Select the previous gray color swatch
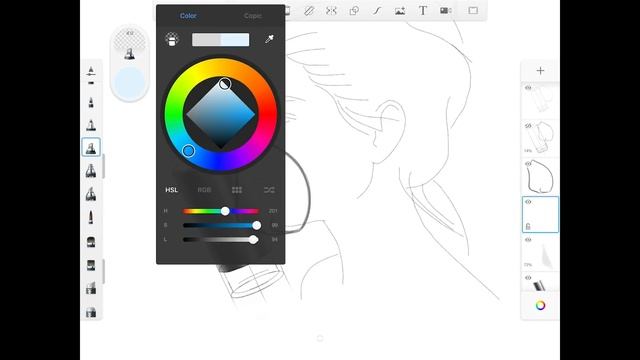The image size is (640, 360). click(207, 40)
